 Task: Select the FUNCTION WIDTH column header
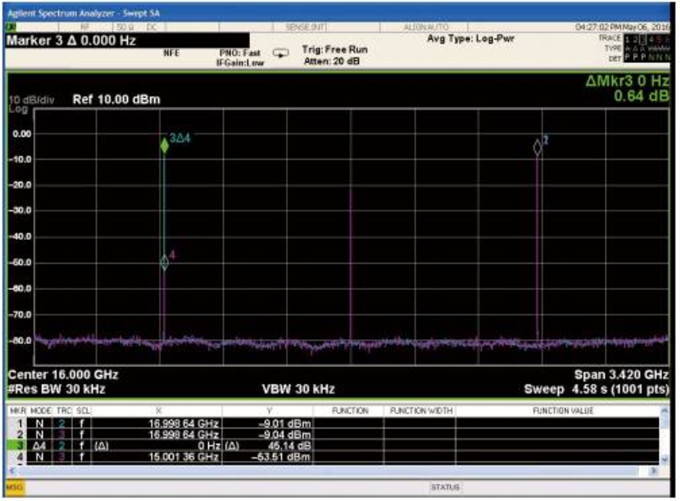pos(418,412)
